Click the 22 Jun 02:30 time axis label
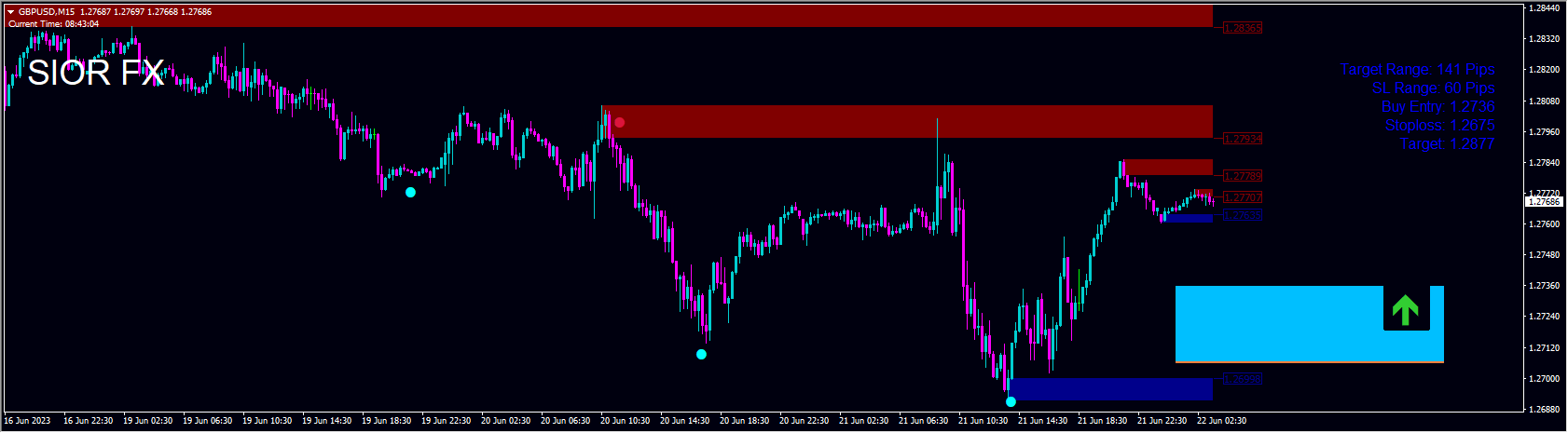The height and width of the screenshot is (433, 1568). (x=1221, y=421)
